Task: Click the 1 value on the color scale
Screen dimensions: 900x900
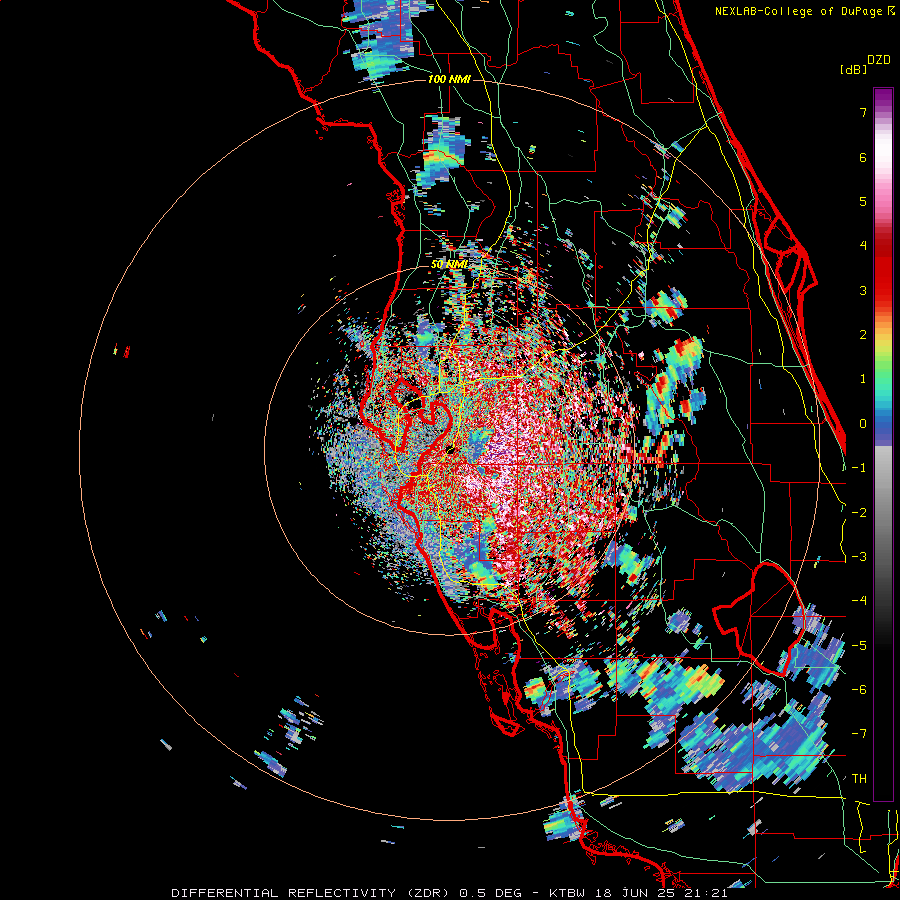Action: 863,379
